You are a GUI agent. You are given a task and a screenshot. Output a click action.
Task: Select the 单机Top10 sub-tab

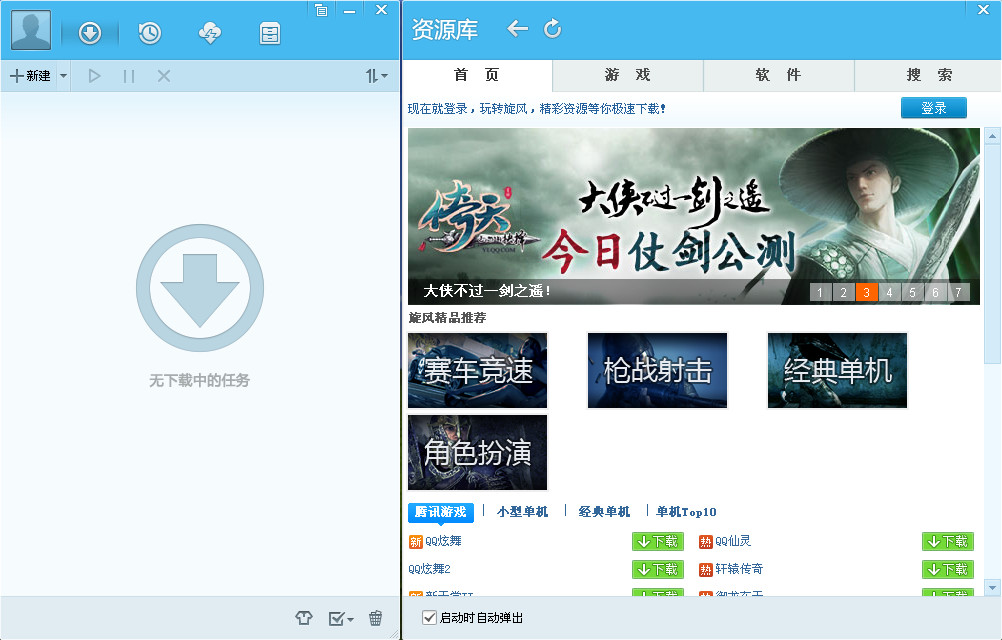click(x=686, y=512)
